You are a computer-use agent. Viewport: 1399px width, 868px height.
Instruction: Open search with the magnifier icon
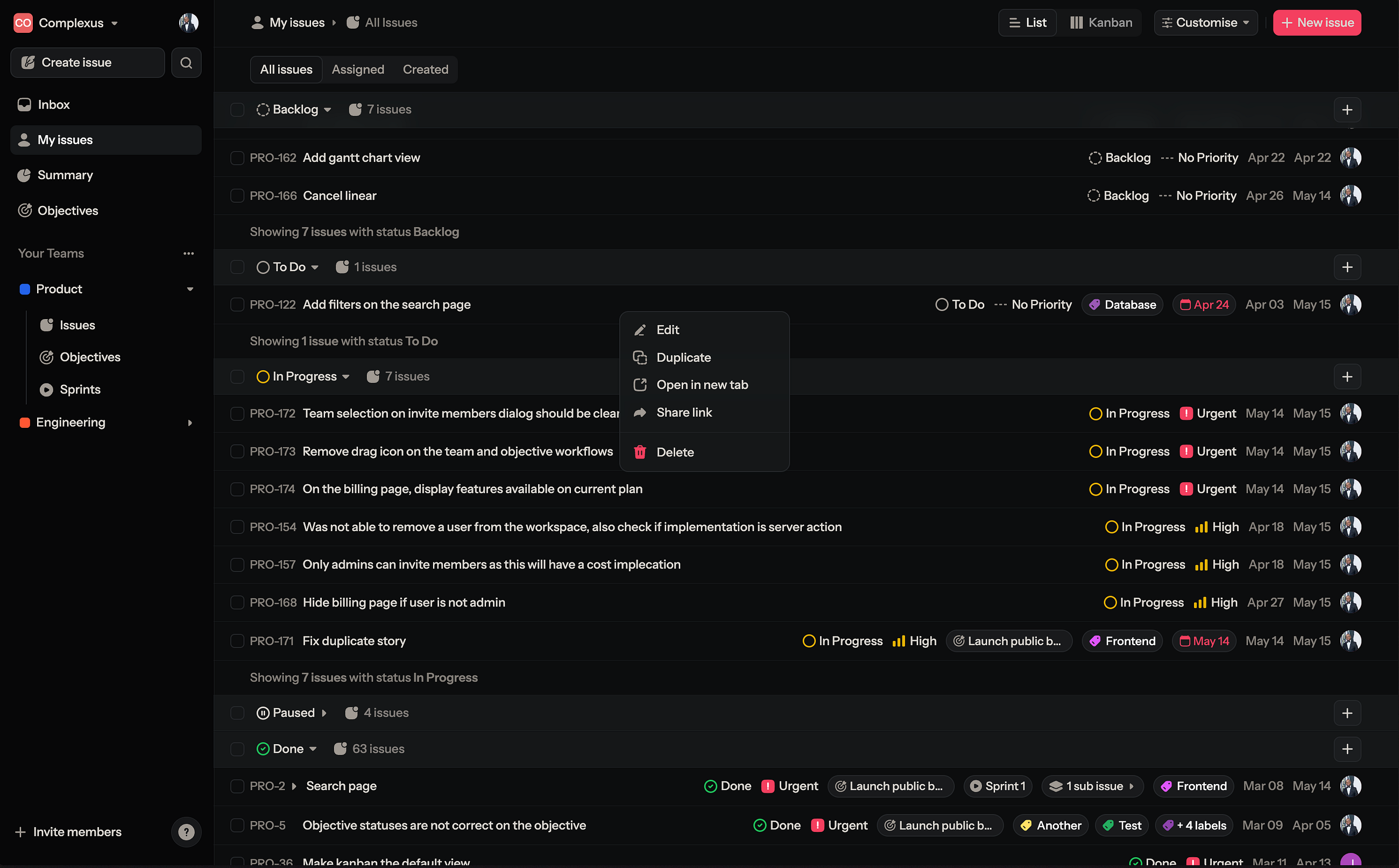pos(186,62)
